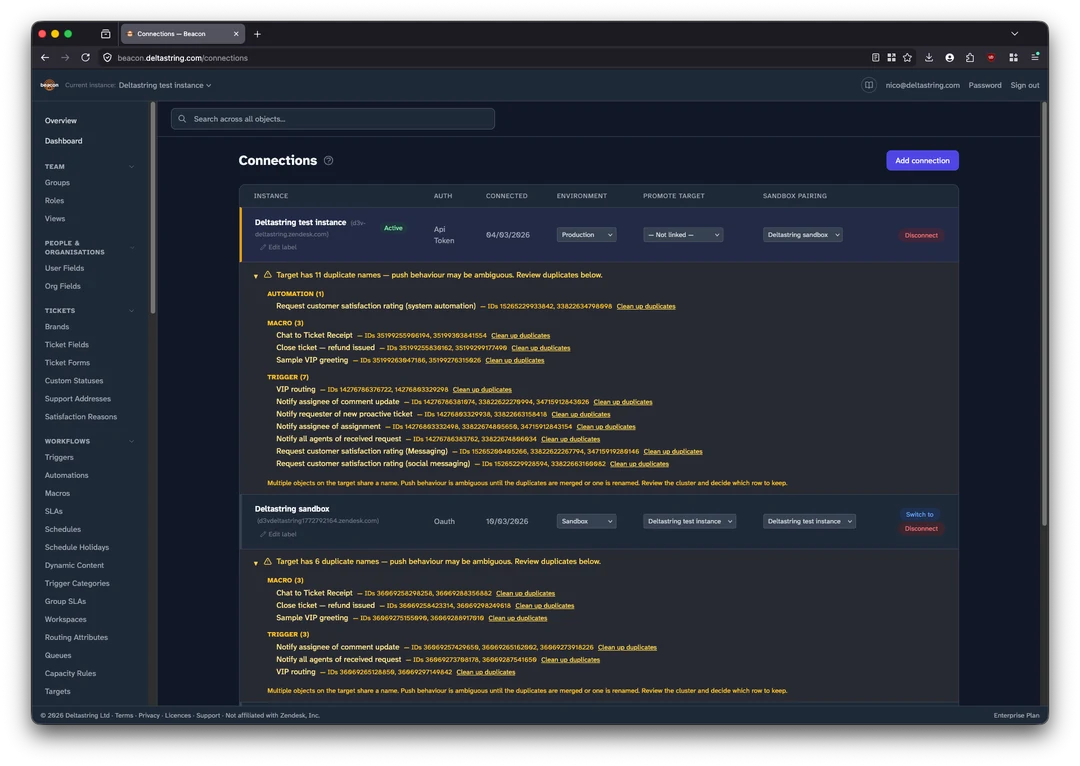The image size is (1080, 766).
Task: Open the Current instance dropdown
Action: [165, 85]
